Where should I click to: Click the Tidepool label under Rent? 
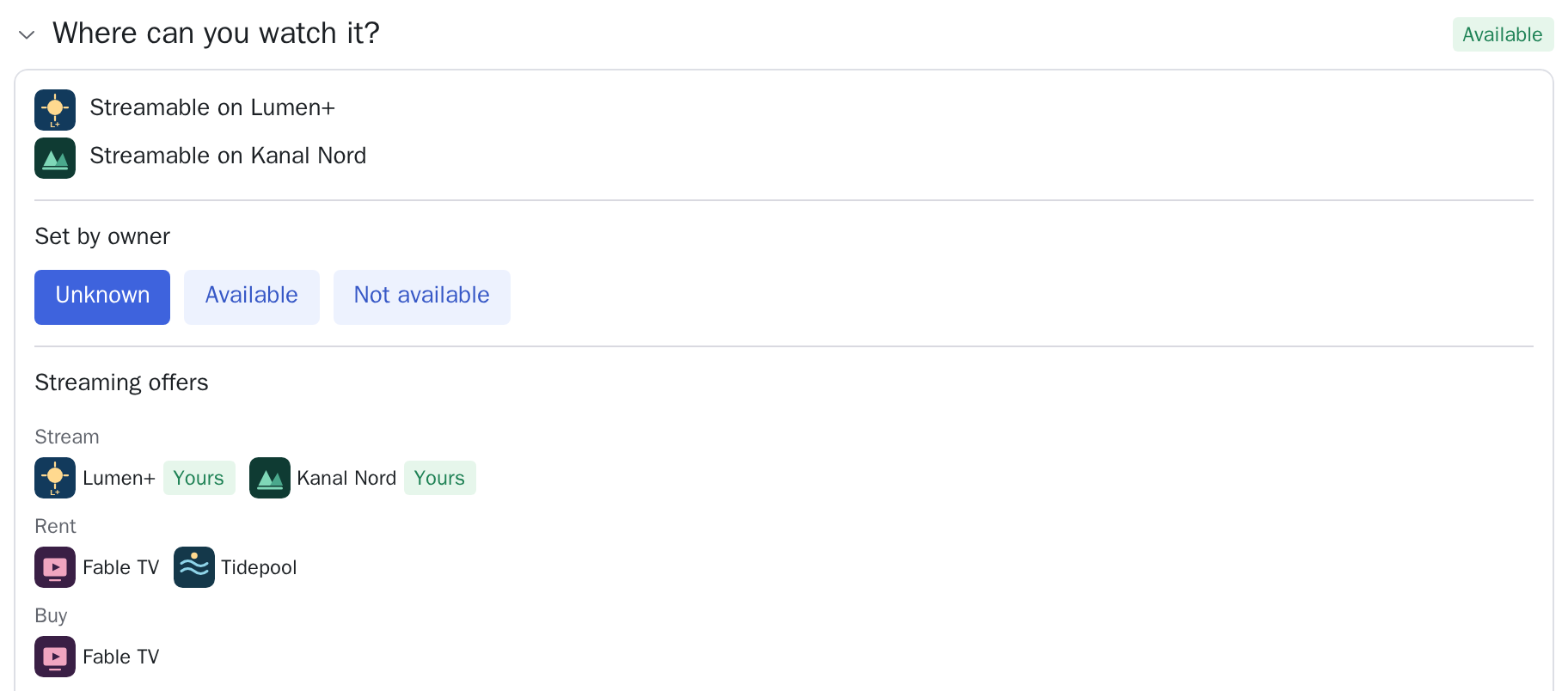[x=259, y=567]
